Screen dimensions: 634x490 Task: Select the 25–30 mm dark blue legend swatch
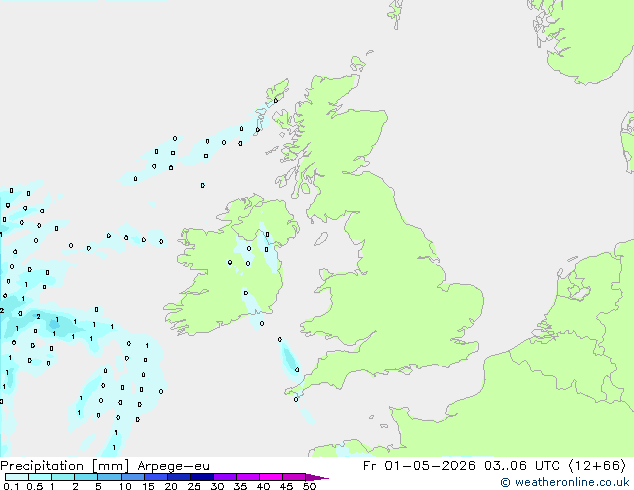(x=202, y=477)
